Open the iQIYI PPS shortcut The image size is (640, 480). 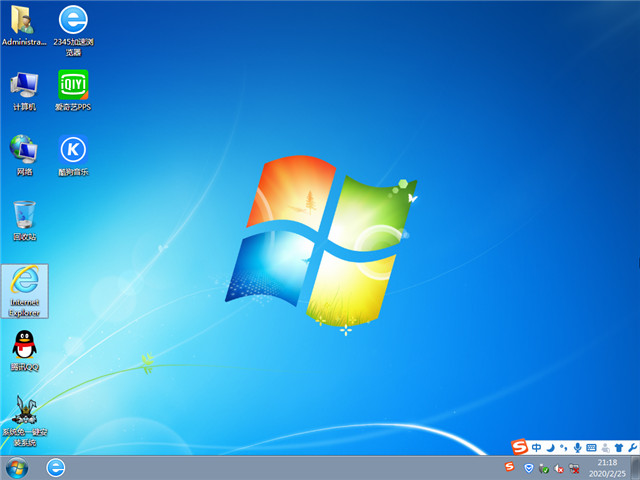pos(73,91)
